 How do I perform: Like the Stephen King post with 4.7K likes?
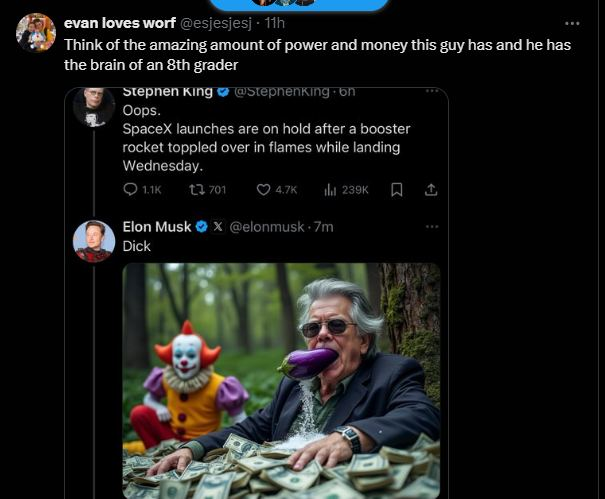264,190
